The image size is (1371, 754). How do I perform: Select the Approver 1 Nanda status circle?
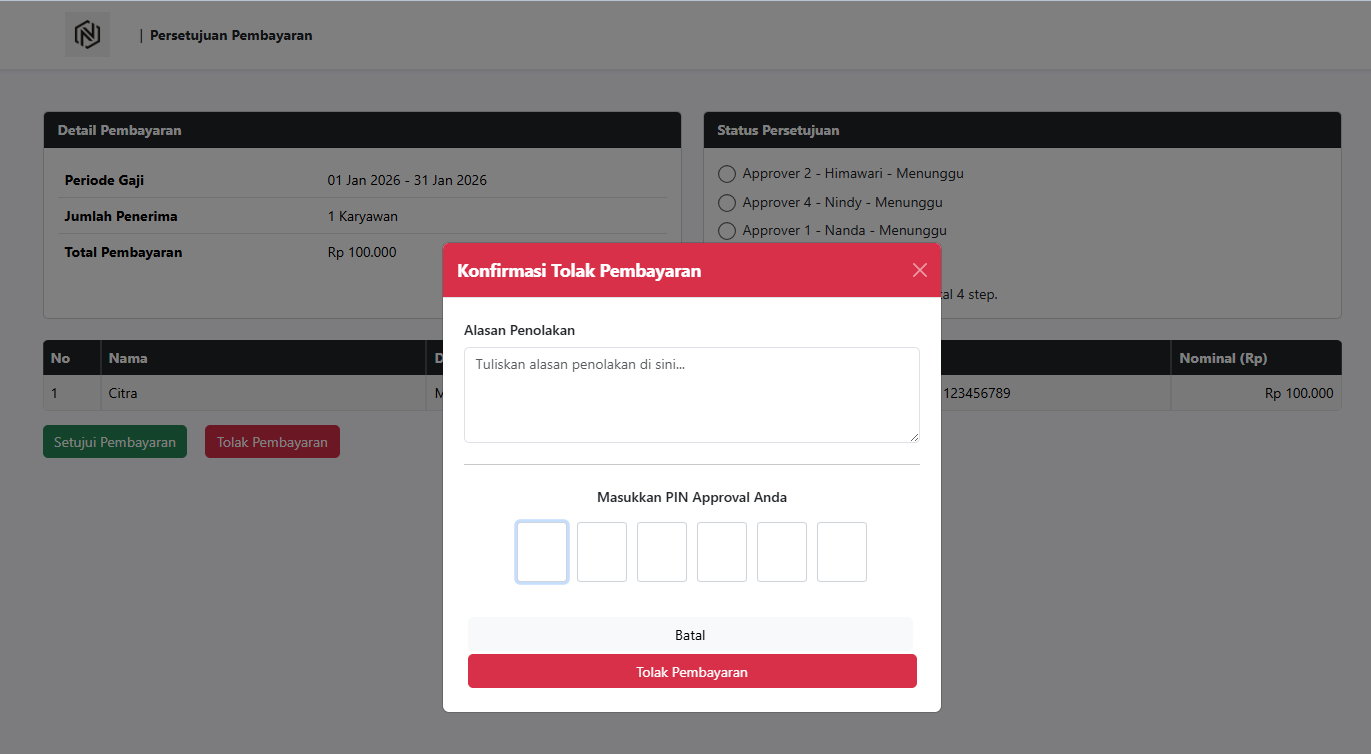tap(727, 231)
